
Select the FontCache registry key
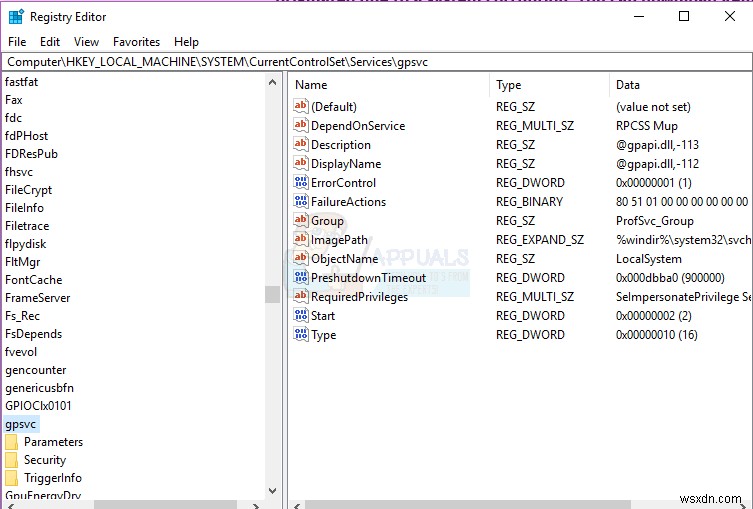34,280
